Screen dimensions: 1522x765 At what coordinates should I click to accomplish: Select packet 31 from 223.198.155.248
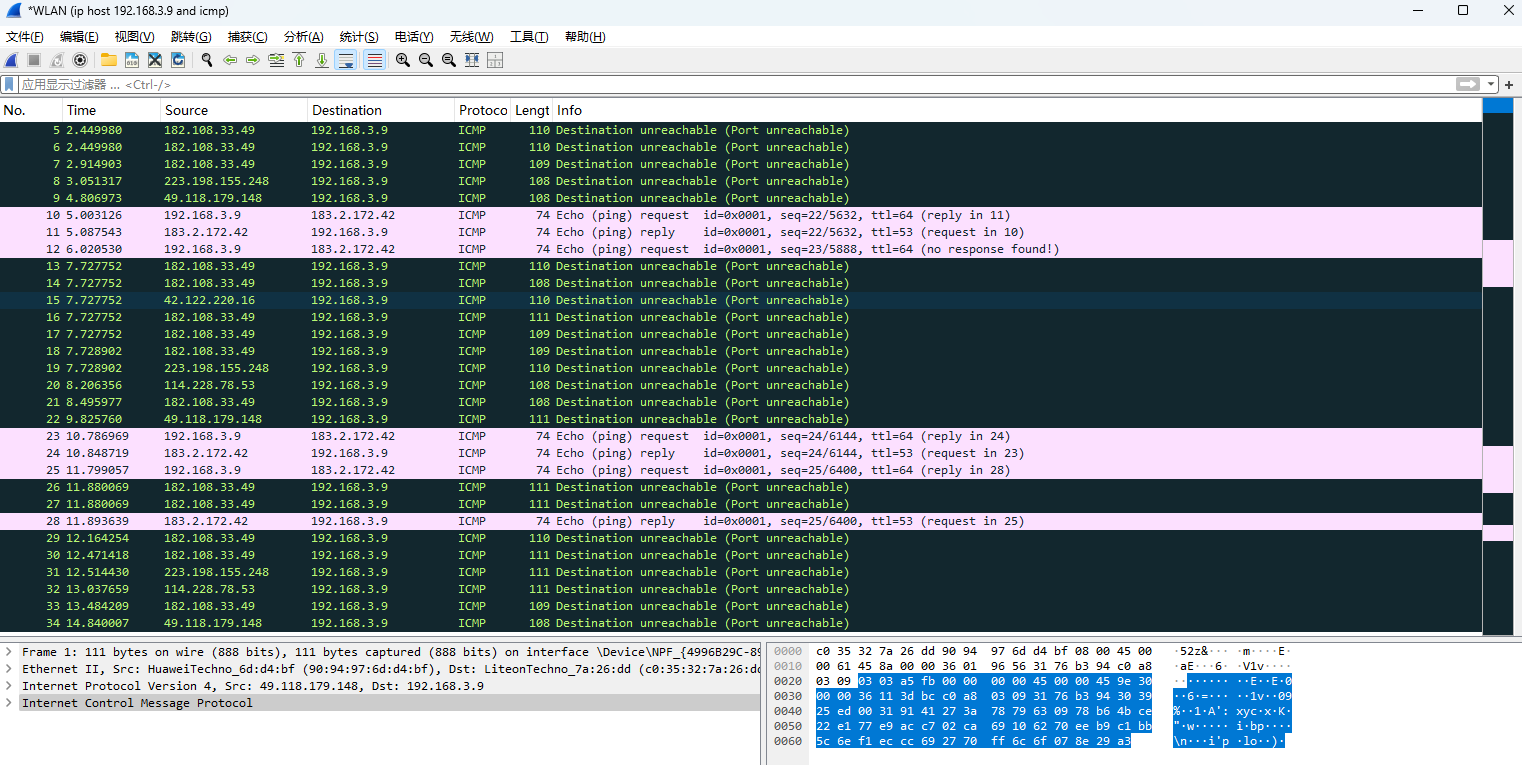click(x=740, y=572)
